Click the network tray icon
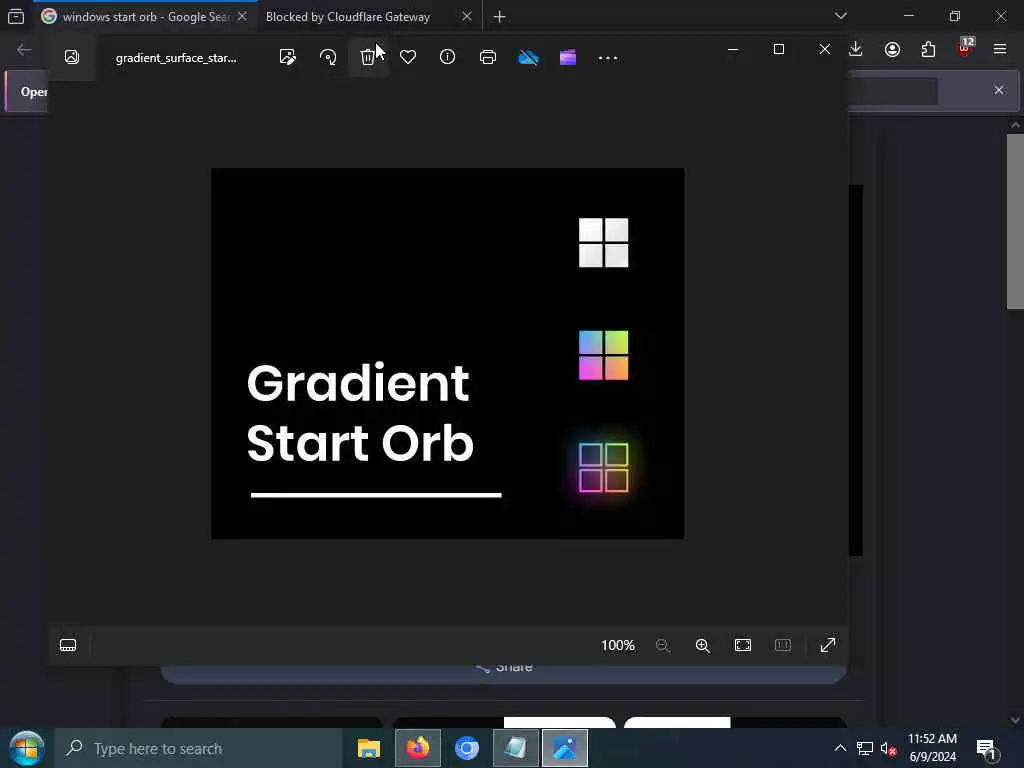Screen dimensions: 1024x768 coord(865,748)
